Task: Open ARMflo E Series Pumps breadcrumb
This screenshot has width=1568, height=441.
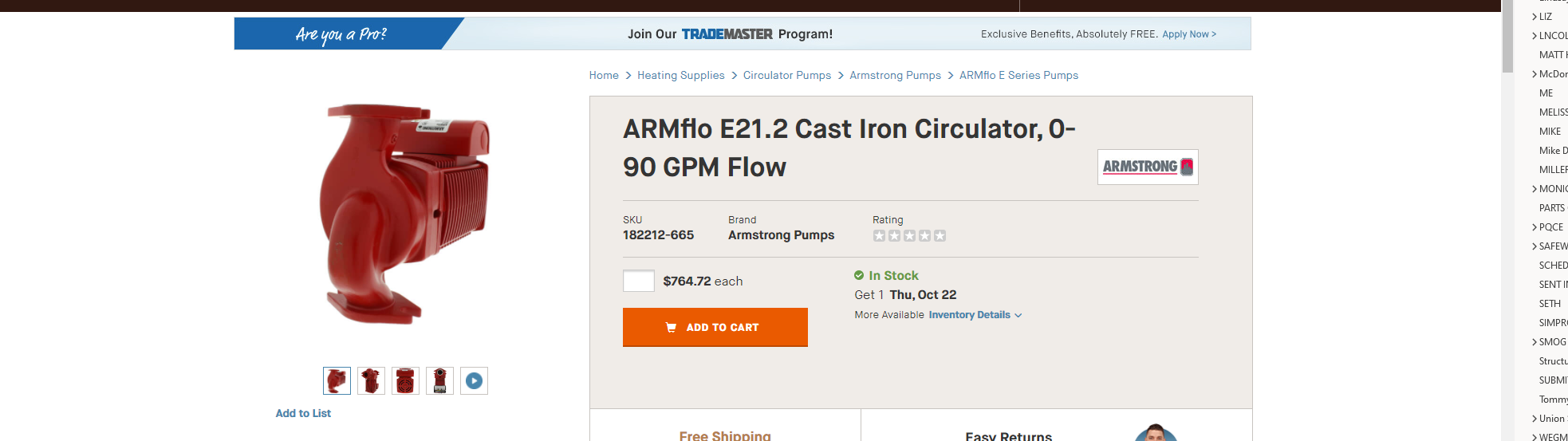Action: [x=1018, y=75]
